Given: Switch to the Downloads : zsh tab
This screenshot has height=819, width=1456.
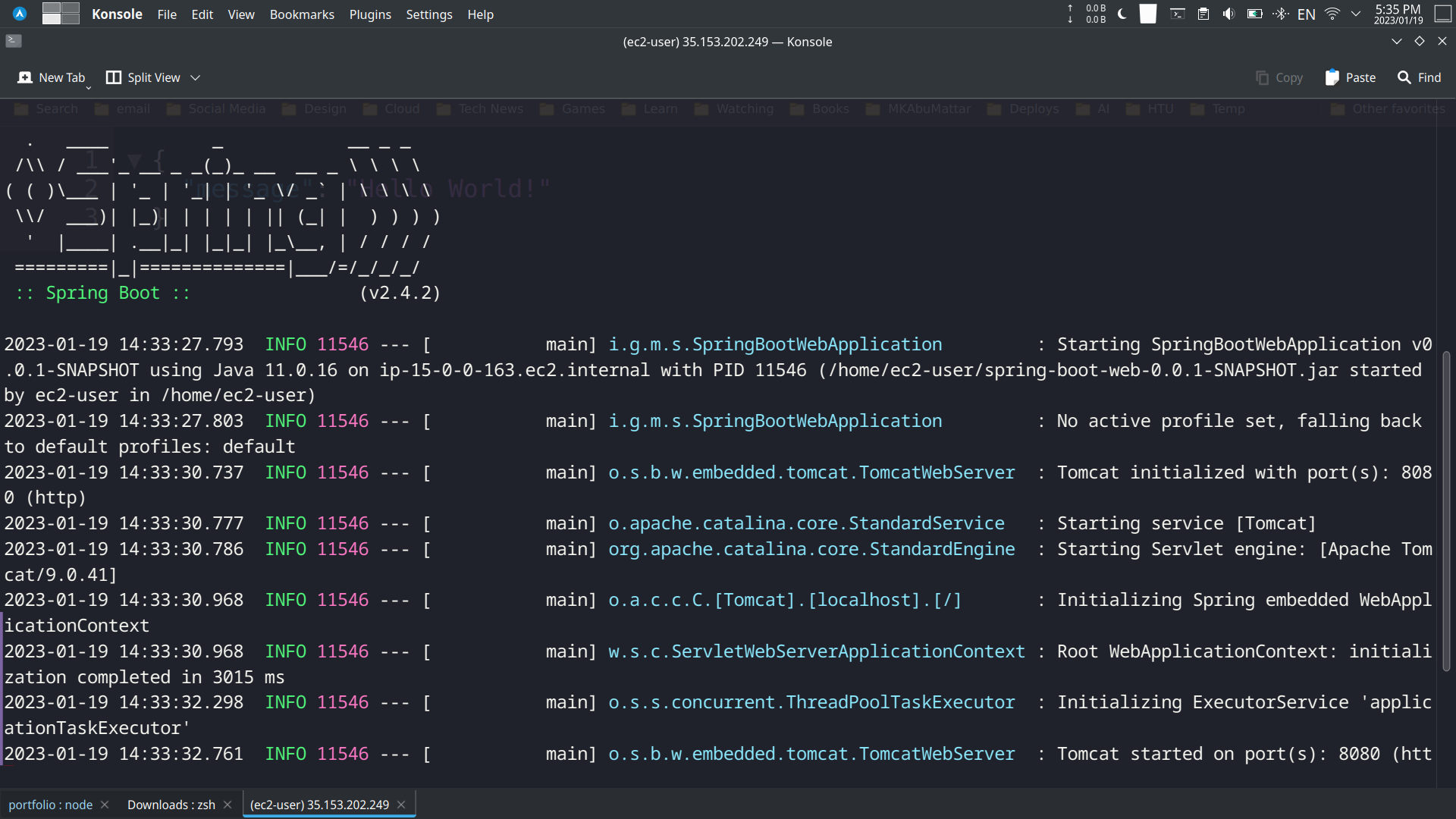Looking at the screenshot, I should 170,805.
